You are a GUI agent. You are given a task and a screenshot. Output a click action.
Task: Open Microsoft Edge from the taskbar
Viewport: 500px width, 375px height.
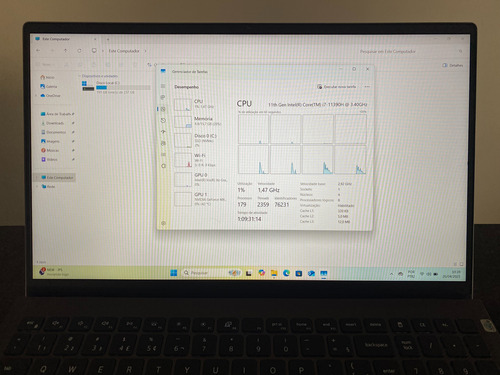(x=286, y=273)
